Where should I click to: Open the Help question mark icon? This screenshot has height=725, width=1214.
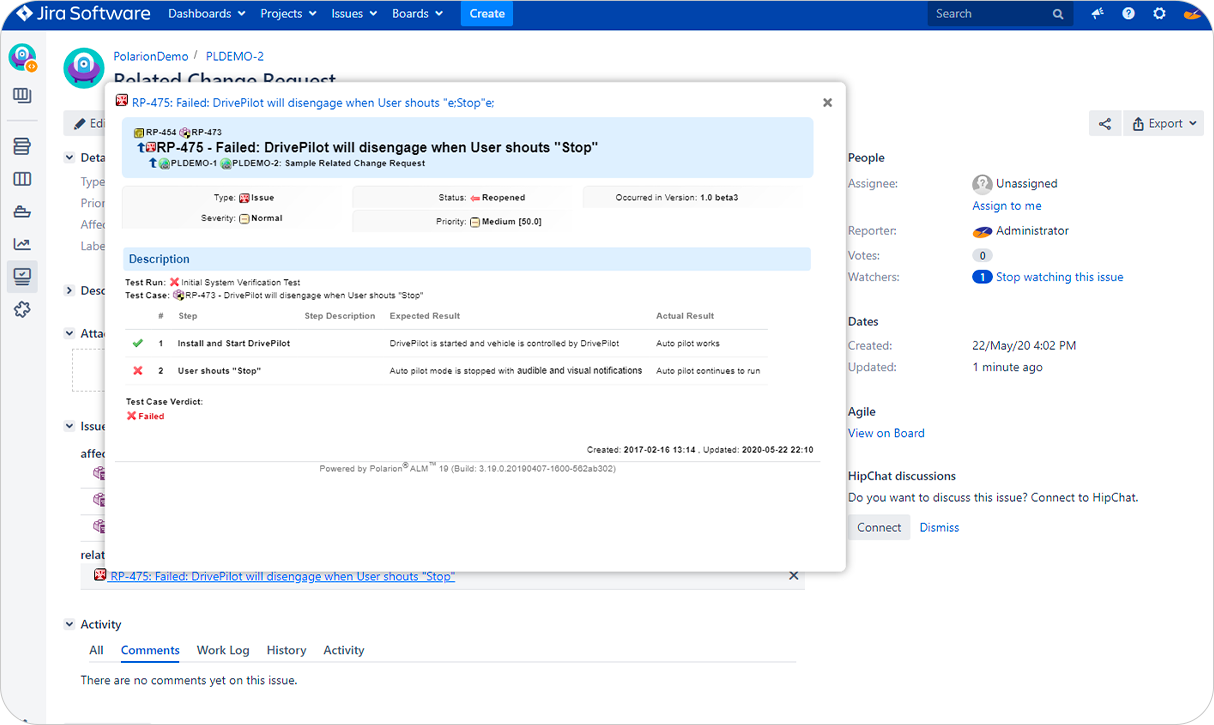[x=1129, y=14]
